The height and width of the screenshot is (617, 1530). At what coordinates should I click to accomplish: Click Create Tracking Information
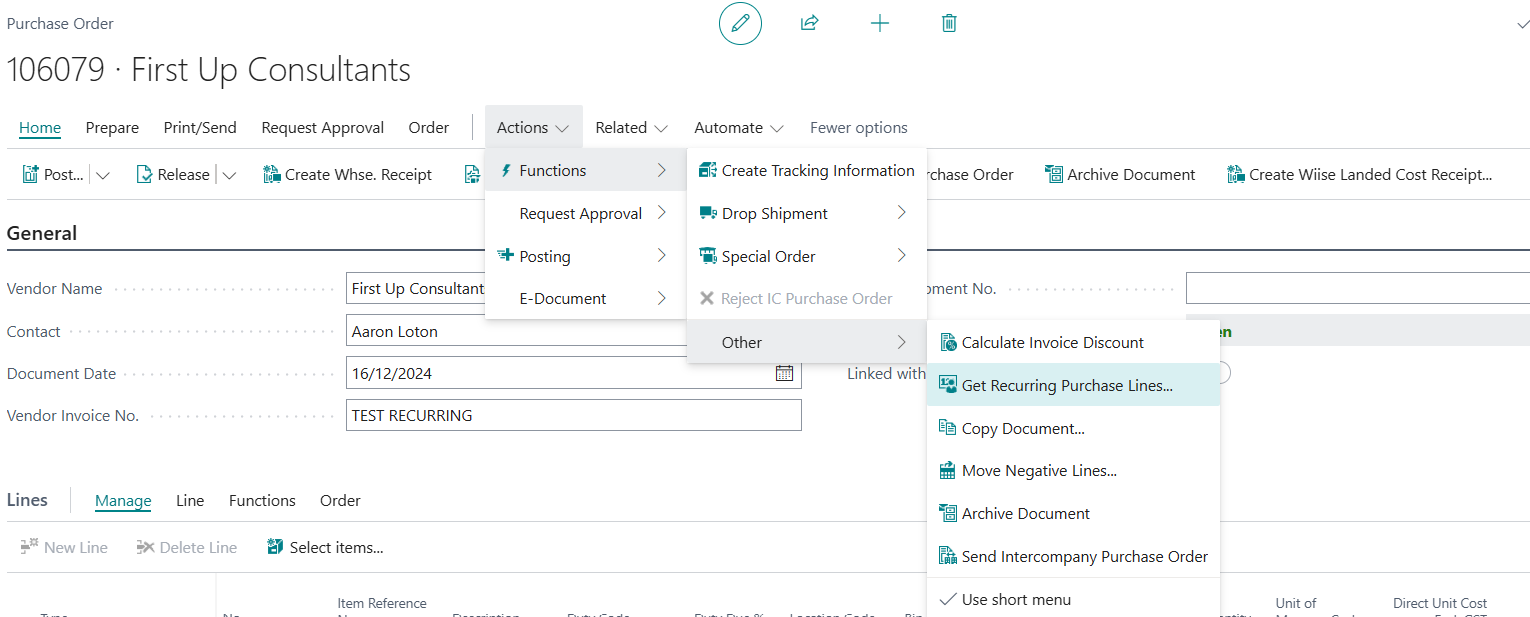click(807, 170)
